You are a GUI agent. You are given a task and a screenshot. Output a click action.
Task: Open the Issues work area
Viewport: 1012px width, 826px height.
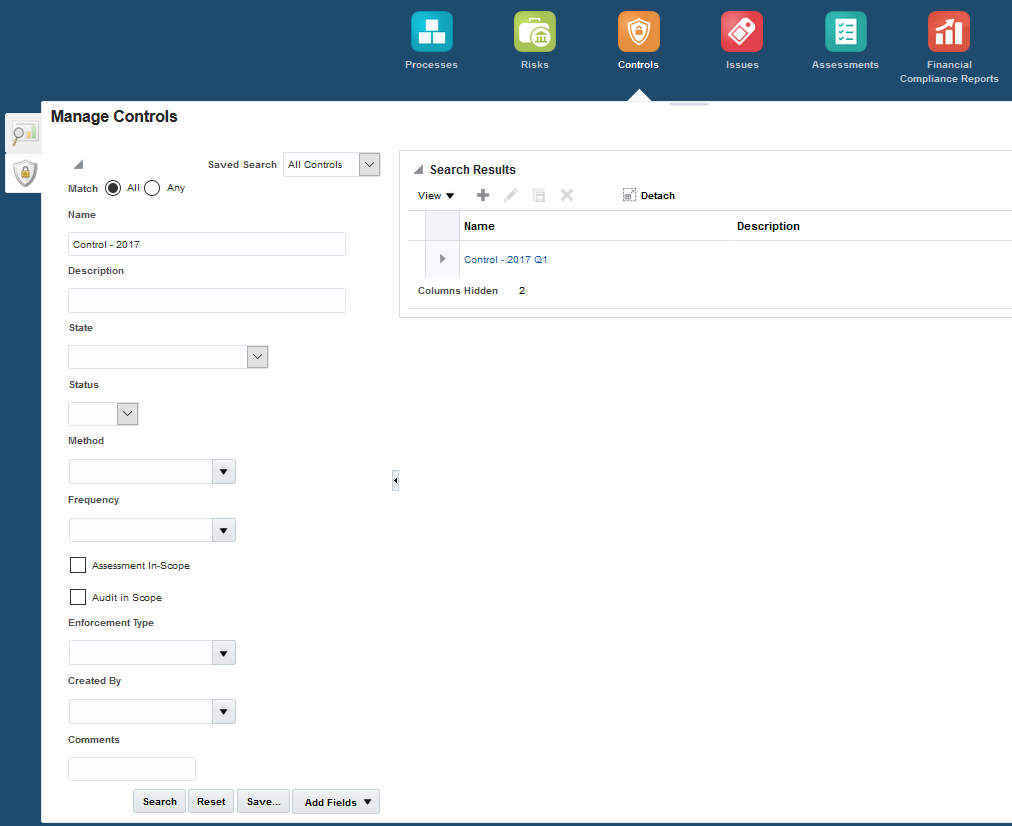(741, 31)
